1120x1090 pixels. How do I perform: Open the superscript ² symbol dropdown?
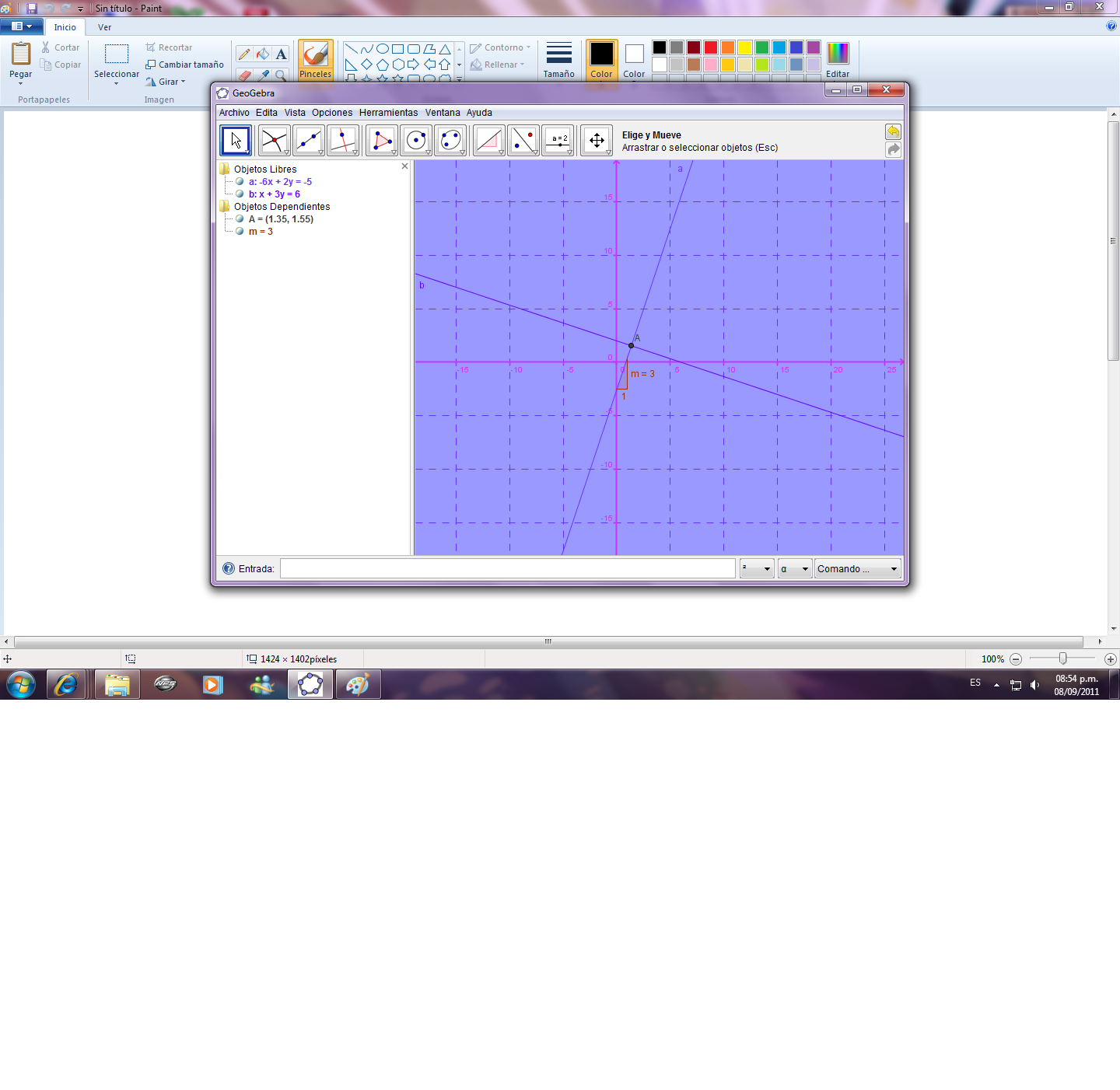756,568
